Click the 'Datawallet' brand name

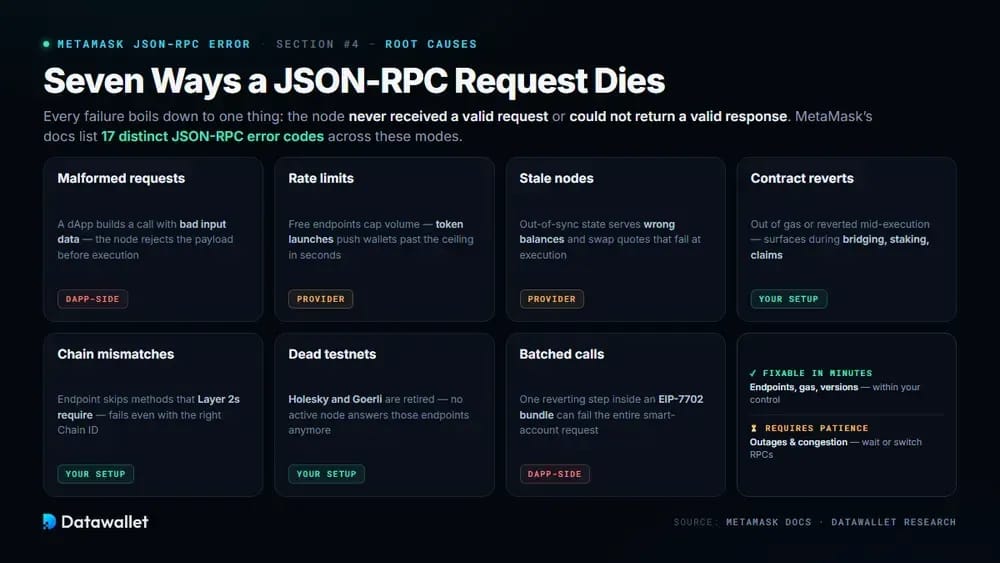[x=105, y=522]
